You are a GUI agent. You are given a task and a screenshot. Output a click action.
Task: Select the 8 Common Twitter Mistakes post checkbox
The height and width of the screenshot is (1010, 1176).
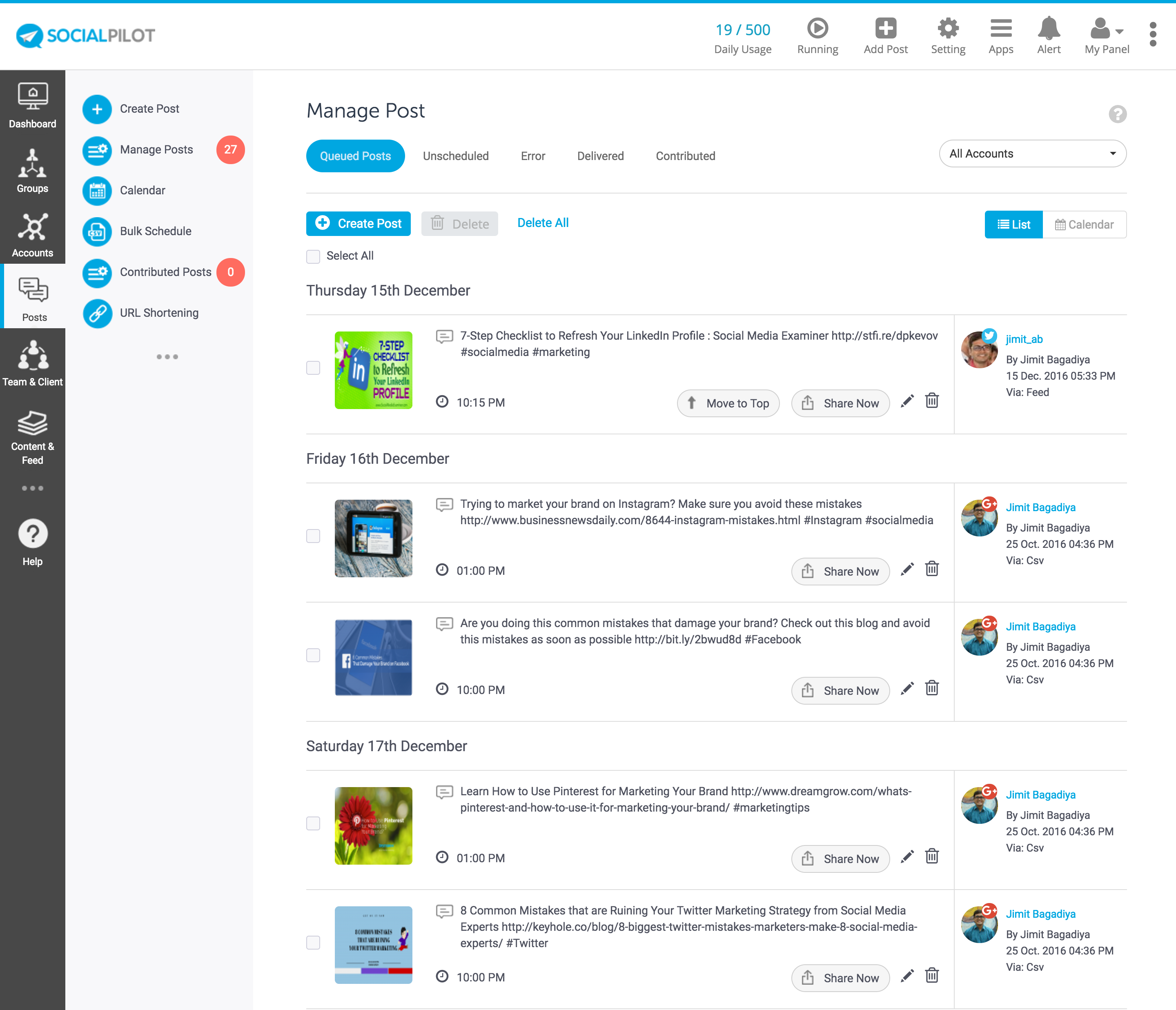tap(313, 943)
